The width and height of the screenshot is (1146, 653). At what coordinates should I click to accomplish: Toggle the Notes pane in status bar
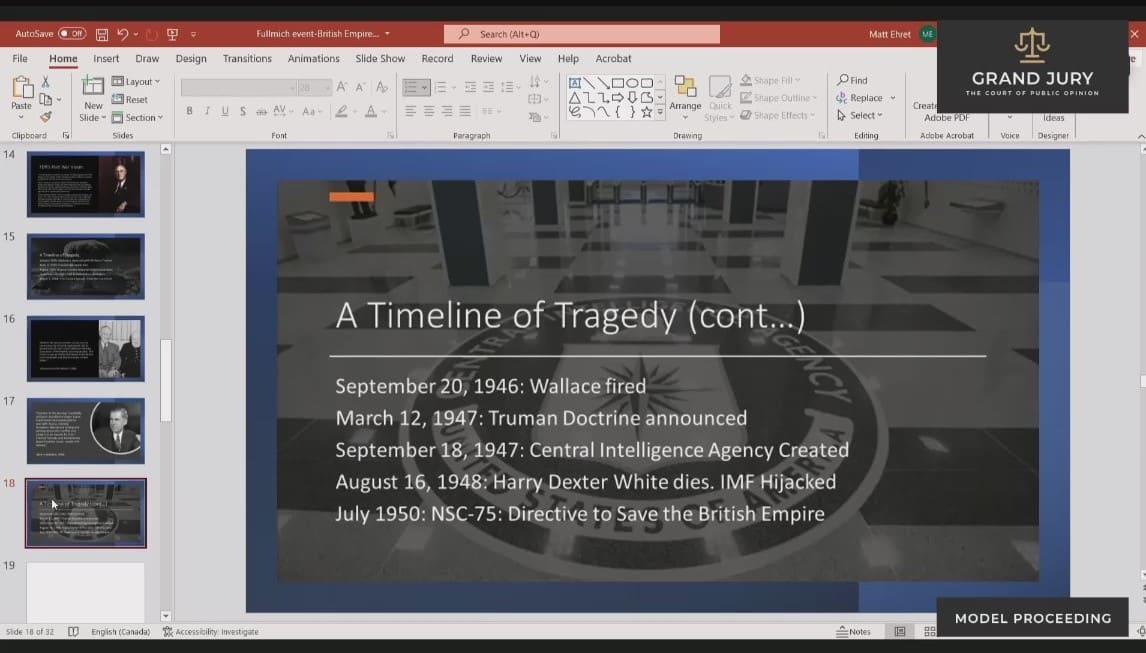853,632
